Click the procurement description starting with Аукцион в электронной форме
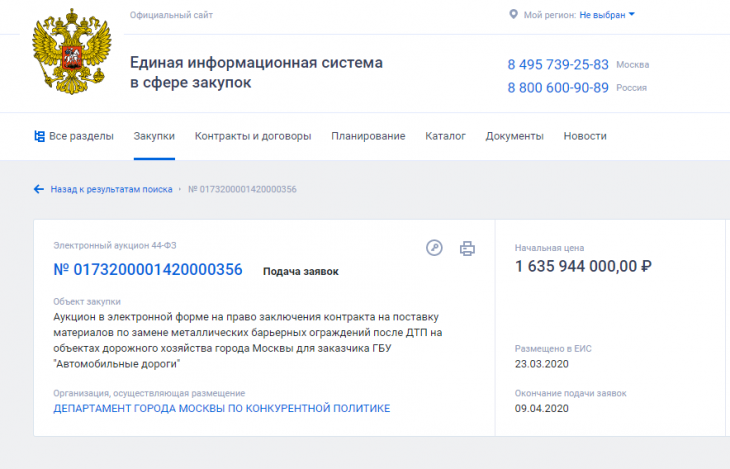Screen dimensions: 730x469 click(x=248, y=340)
